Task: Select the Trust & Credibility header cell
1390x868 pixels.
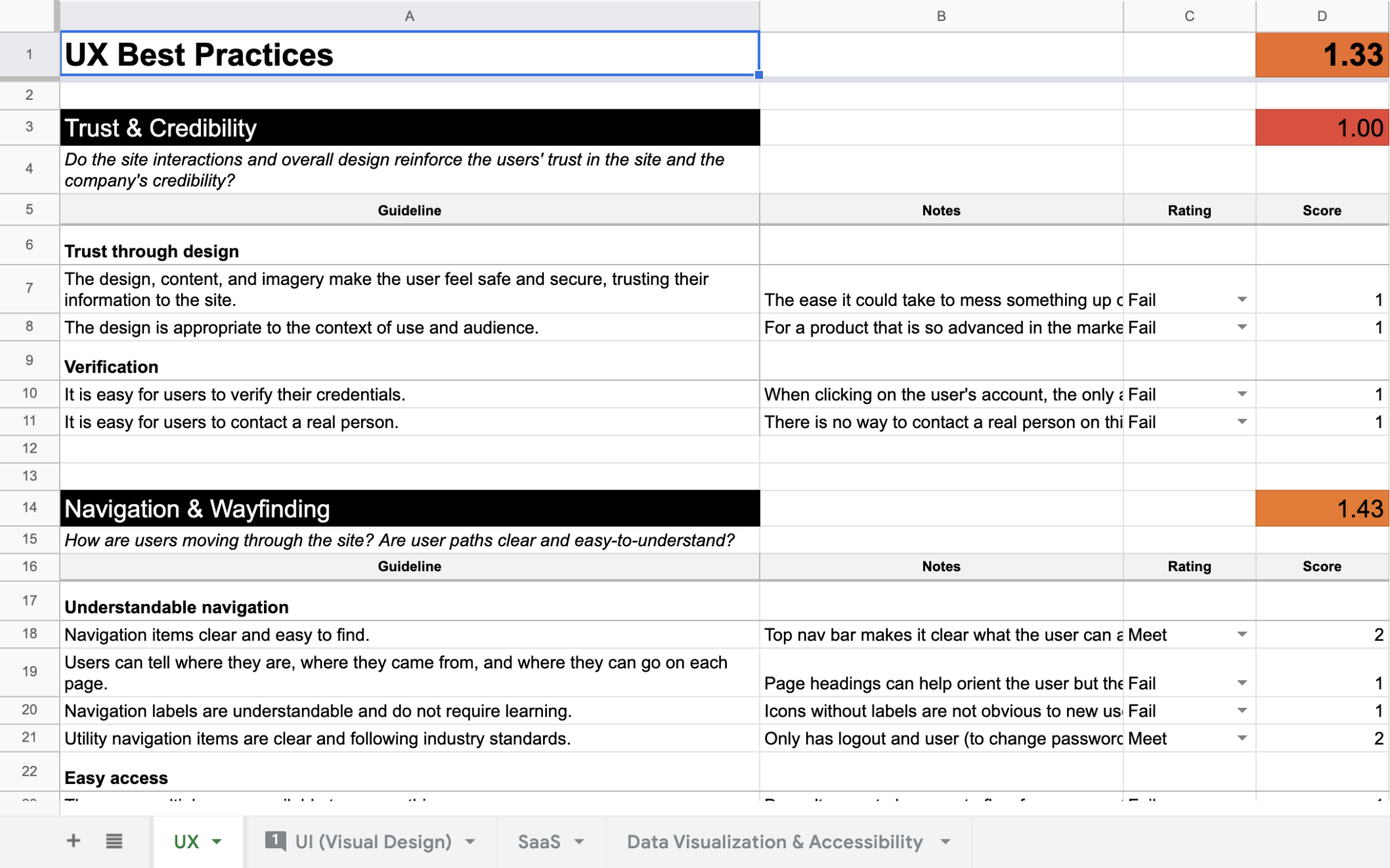Action: pos(407,128)
